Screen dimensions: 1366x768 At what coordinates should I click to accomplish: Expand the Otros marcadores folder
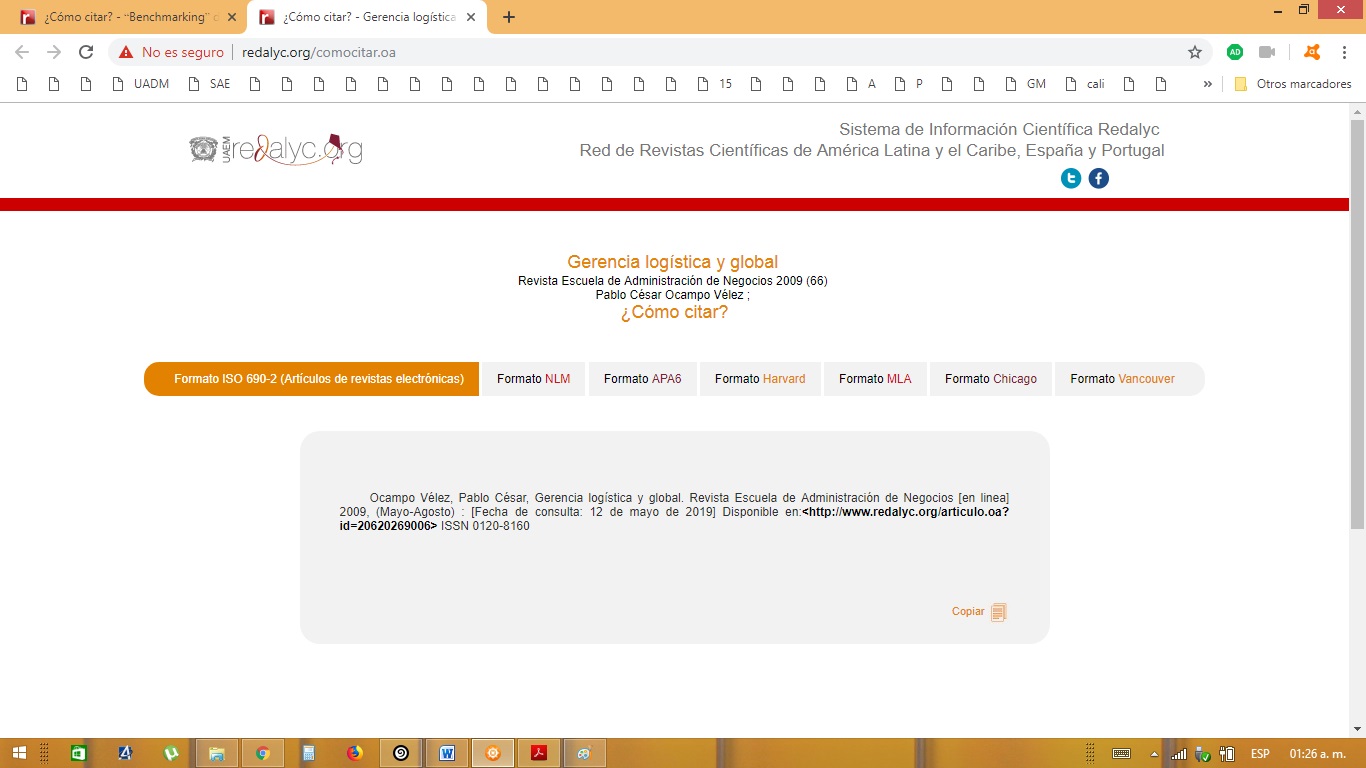point(1293,84)
